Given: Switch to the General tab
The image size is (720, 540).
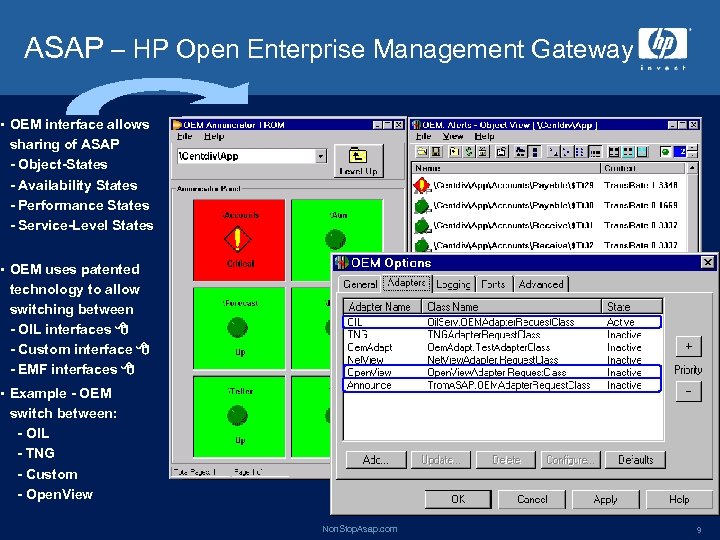Looking at the screenshot, I should click(360, 284).
